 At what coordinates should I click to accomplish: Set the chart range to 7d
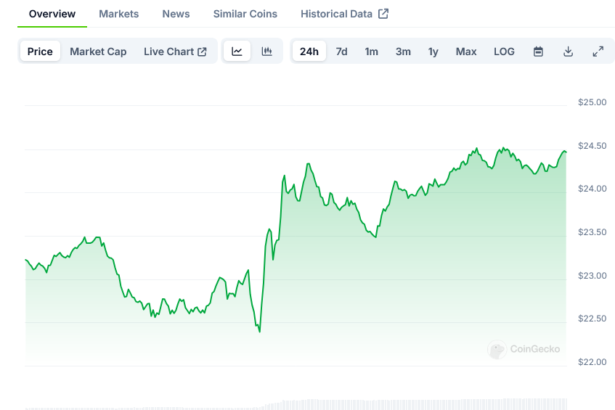342,52
